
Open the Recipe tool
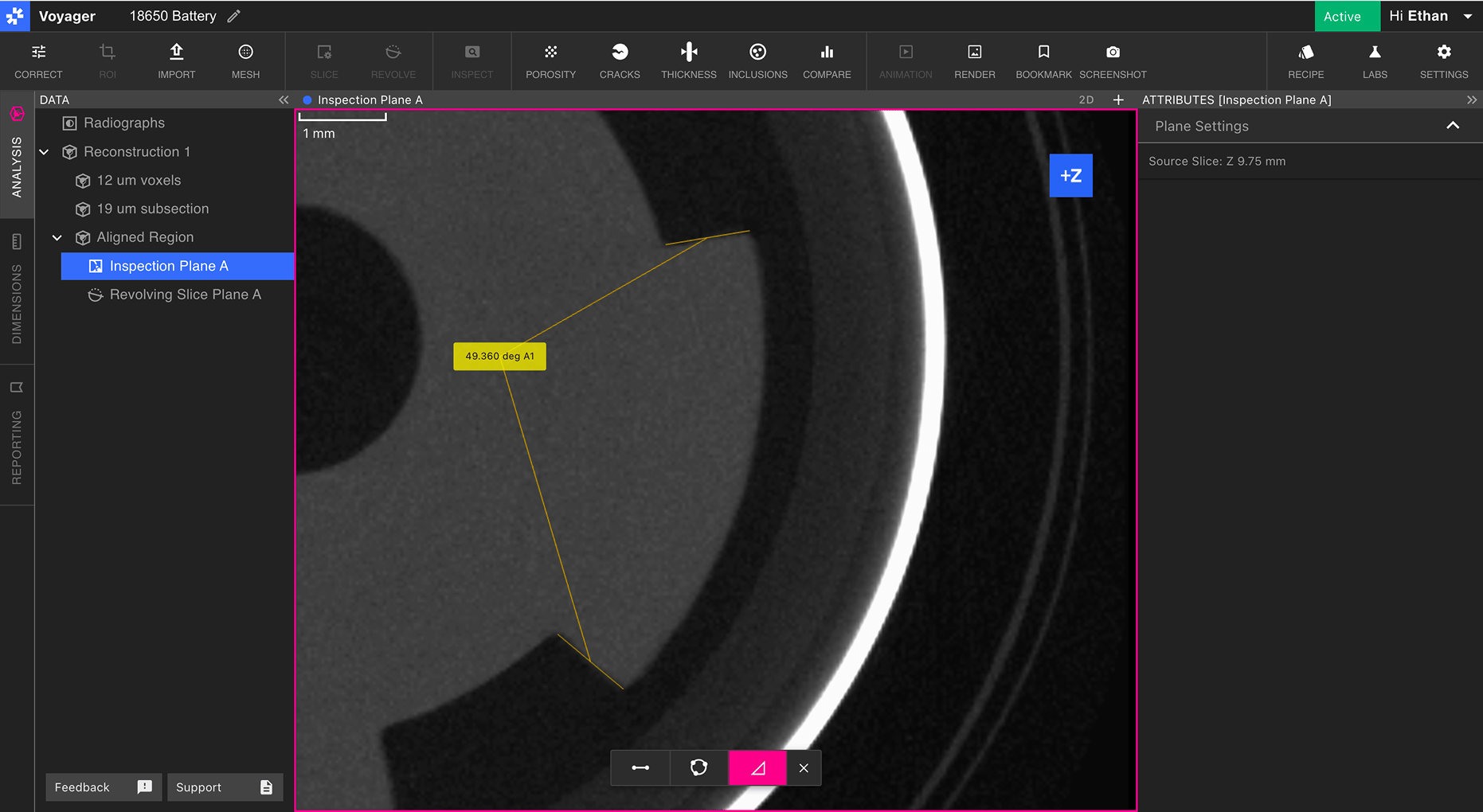(x=1305, y=61)
